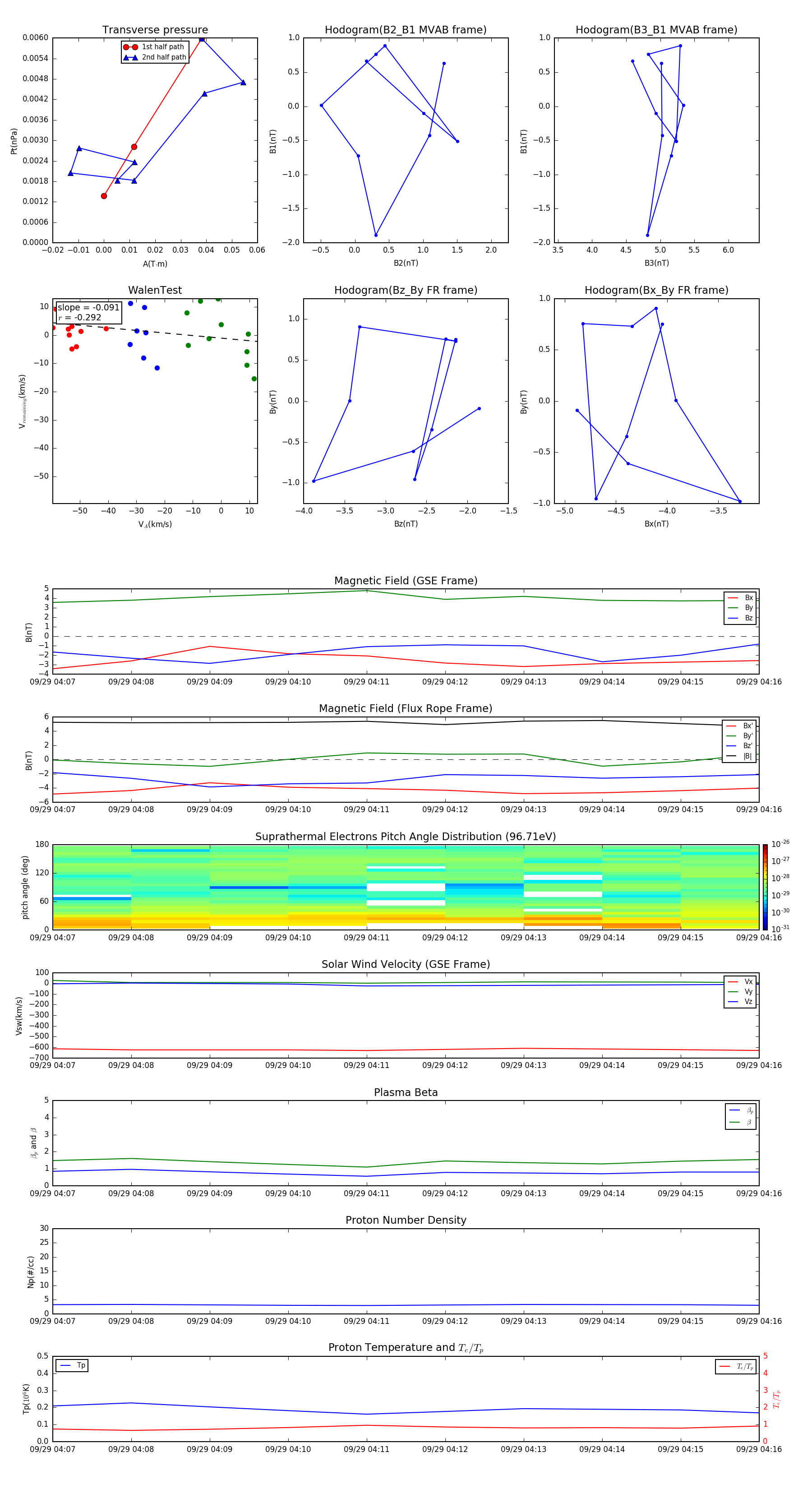Click the '|B|' legend entry
The height and width of the screenshot is (1489, 812).
coord(739,756)
